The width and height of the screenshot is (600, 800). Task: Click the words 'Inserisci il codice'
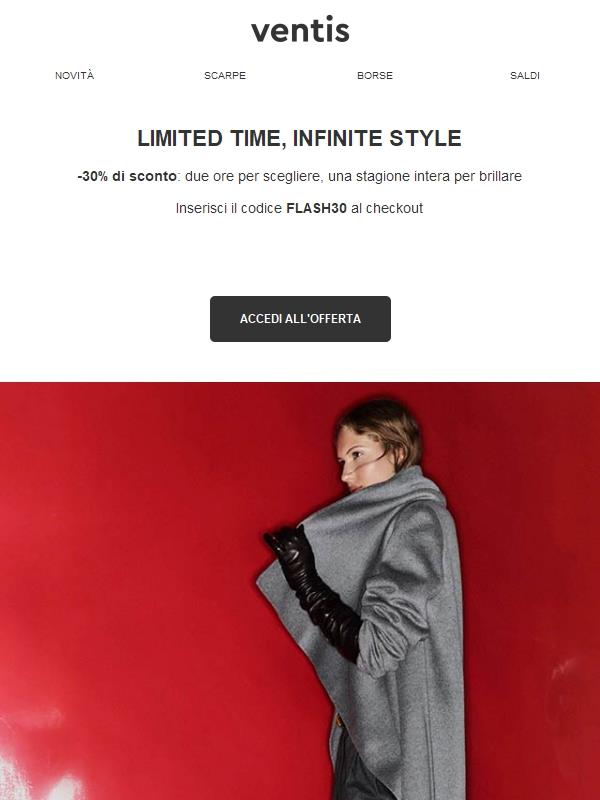click(x=229, y=209)
